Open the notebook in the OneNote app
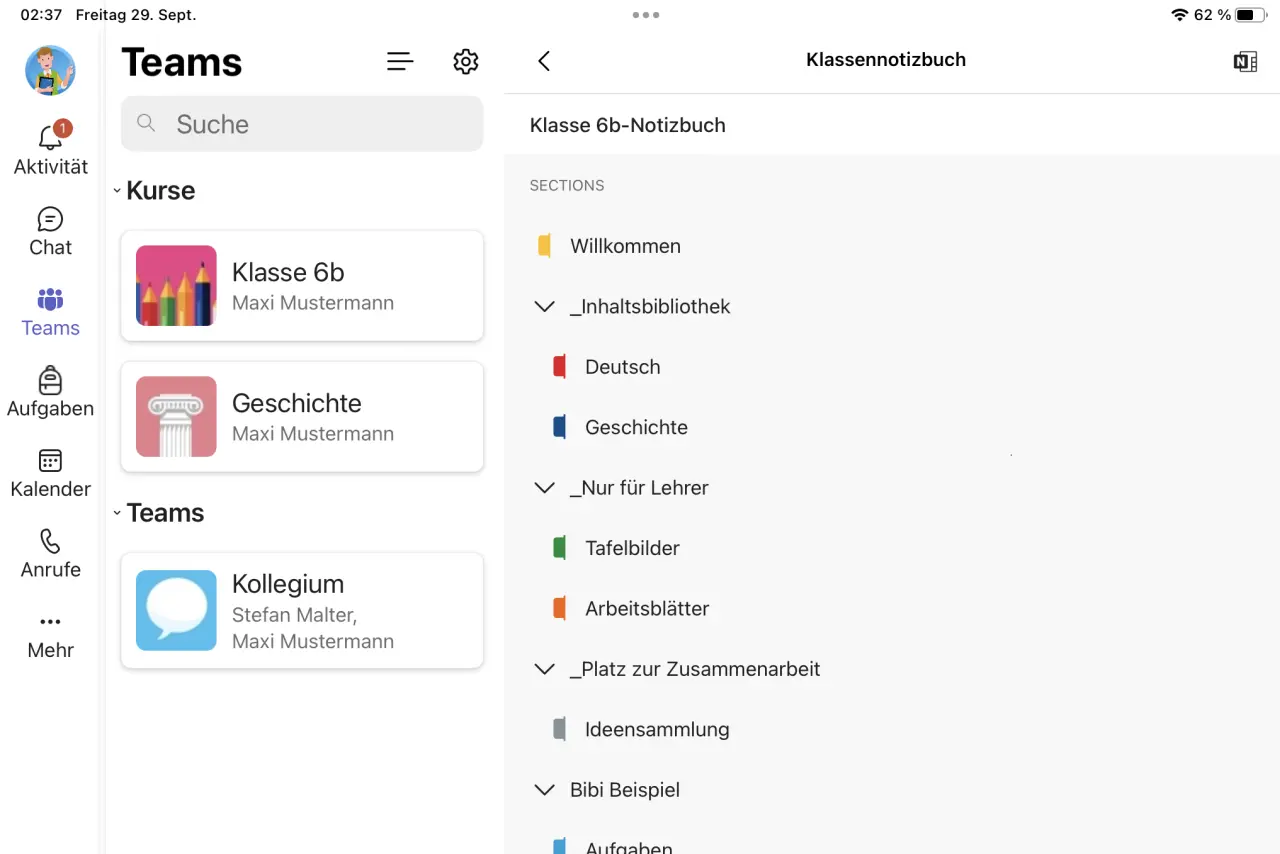This screenshot has width=1280, height=854. tap(1244, 61)
